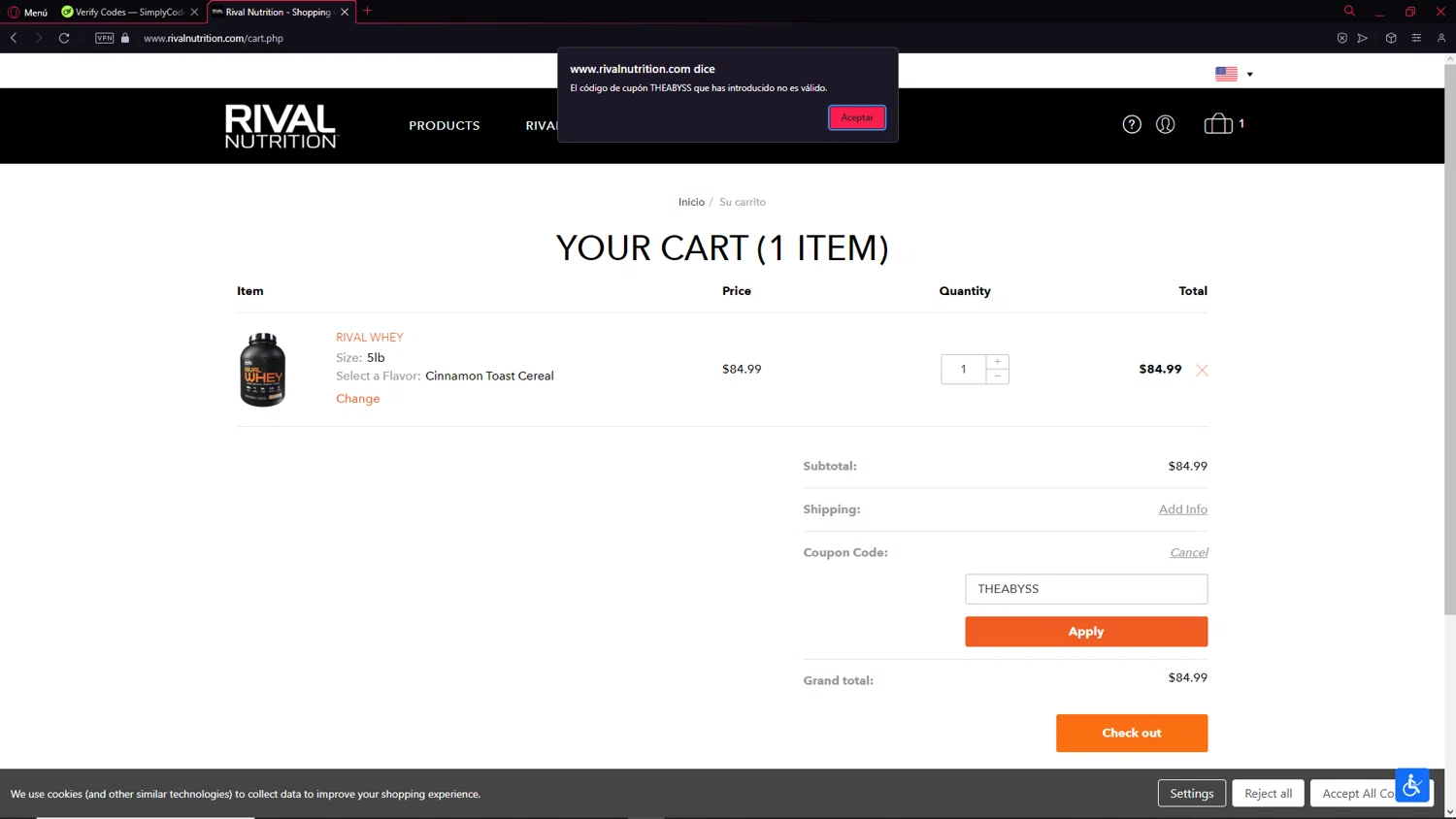Open the Opera Menú button
The image size is (1456, 819).
(x=27, y=12)
